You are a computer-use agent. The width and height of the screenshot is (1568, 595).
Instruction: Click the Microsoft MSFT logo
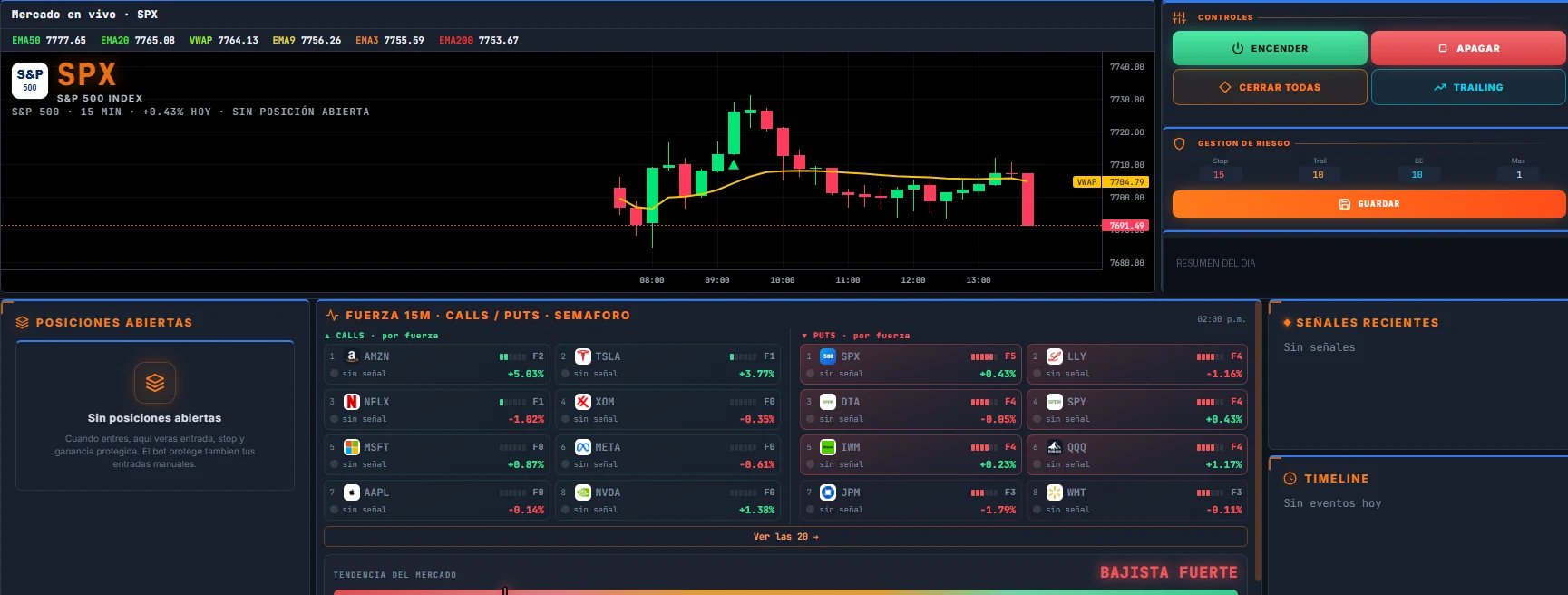(x=352, y=447)
